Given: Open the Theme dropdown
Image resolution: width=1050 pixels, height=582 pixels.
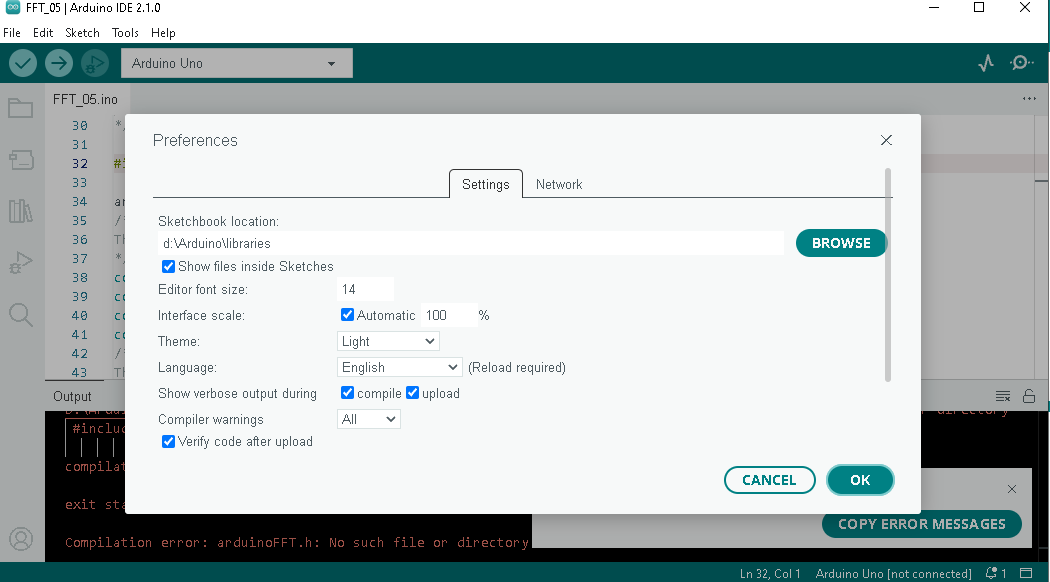Looking at the screenshot, I should pos(388,341).
